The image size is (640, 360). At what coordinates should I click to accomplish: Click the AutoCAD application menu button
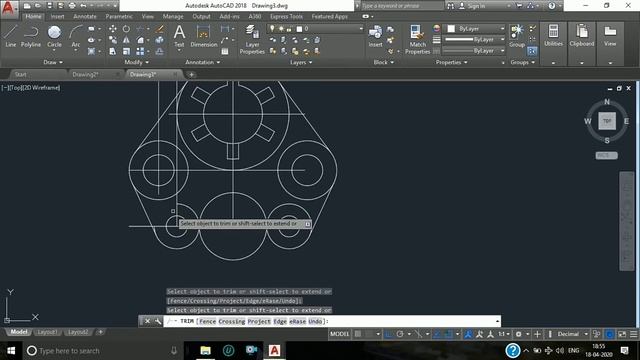point(8,7)
